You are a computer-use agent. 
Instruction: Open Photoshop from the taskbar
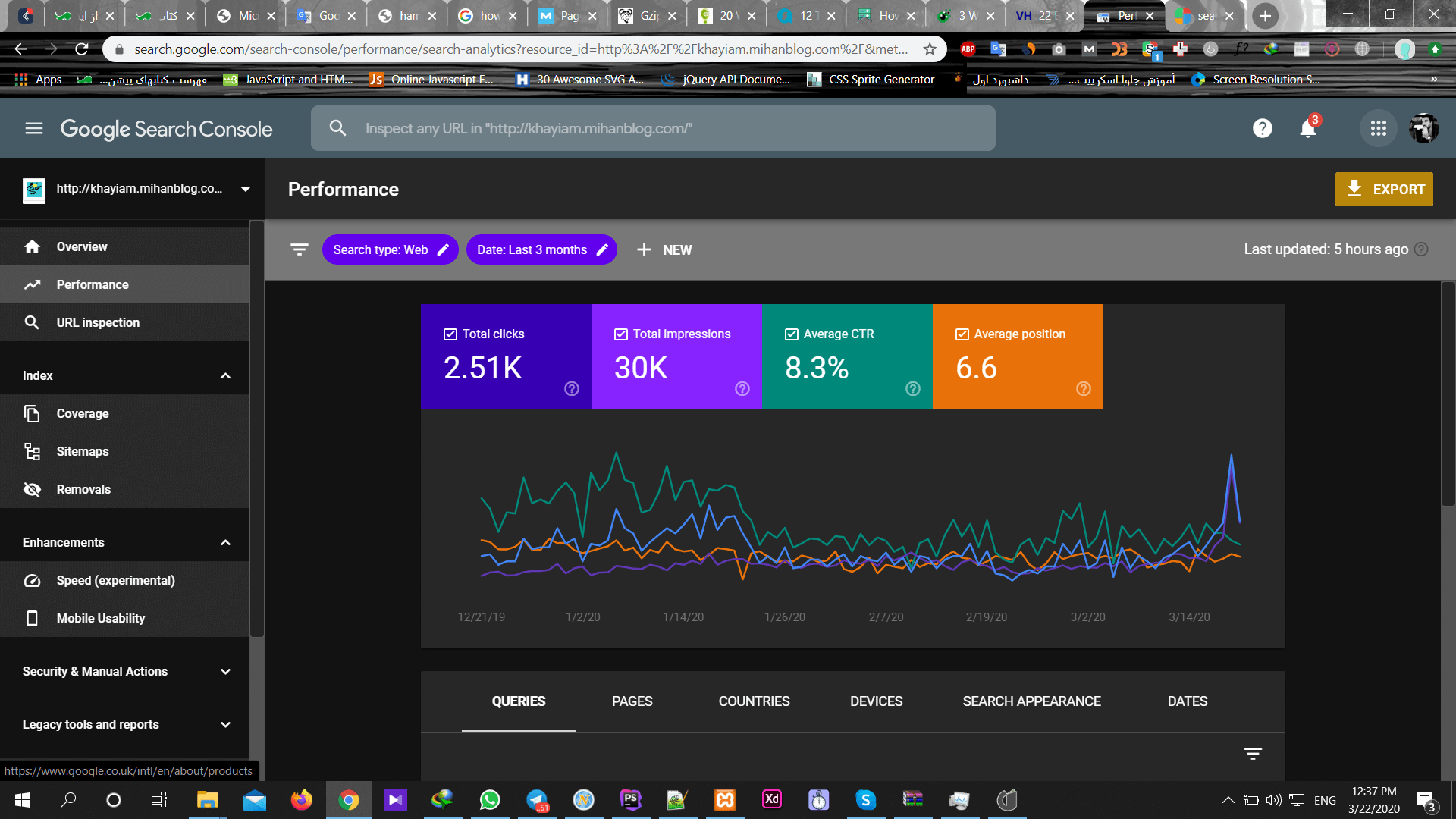630,800
